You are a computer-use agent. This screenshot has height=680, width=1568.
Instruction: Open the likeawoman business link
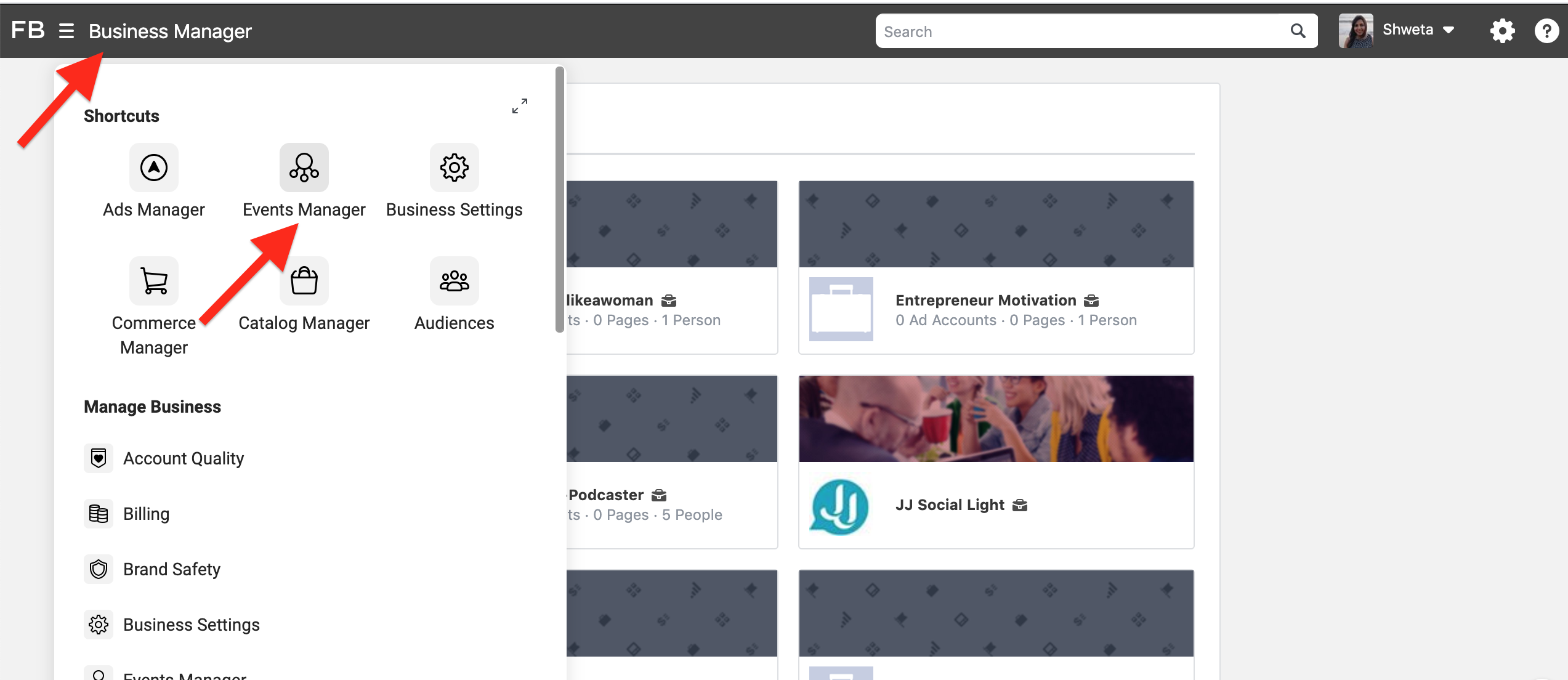pos(610,300)
